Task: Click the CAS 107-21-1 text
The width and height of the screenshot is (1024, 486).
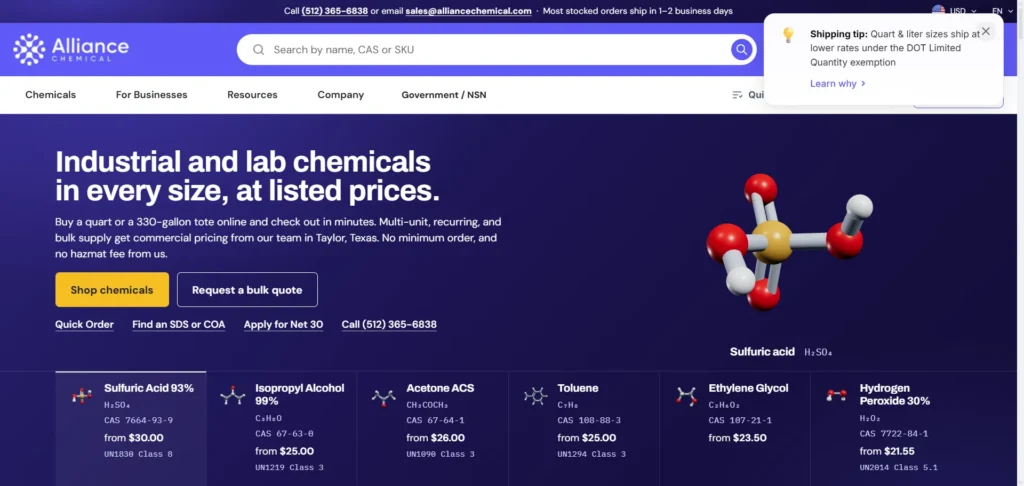Action: coord(740,421)
